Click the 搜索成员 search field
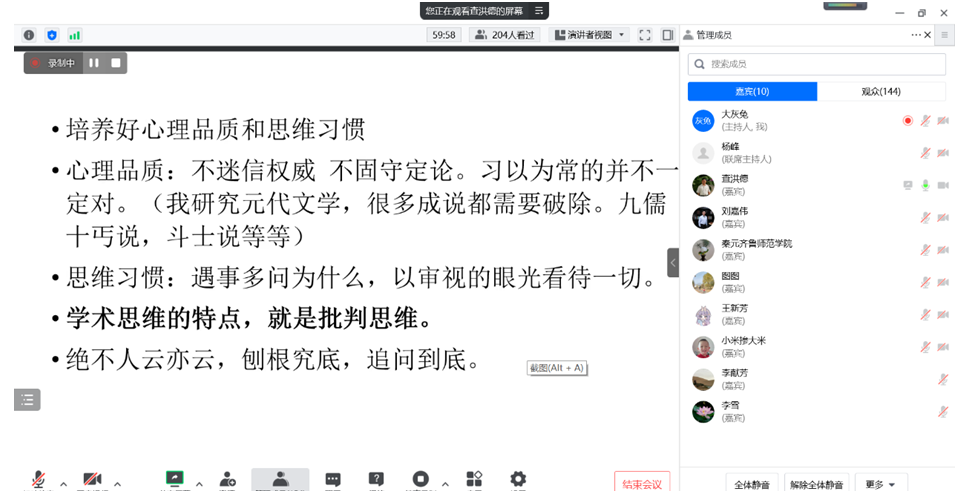The width and height of the screenshot is (976, 491). pyautogui.click(x=817, y=64)
